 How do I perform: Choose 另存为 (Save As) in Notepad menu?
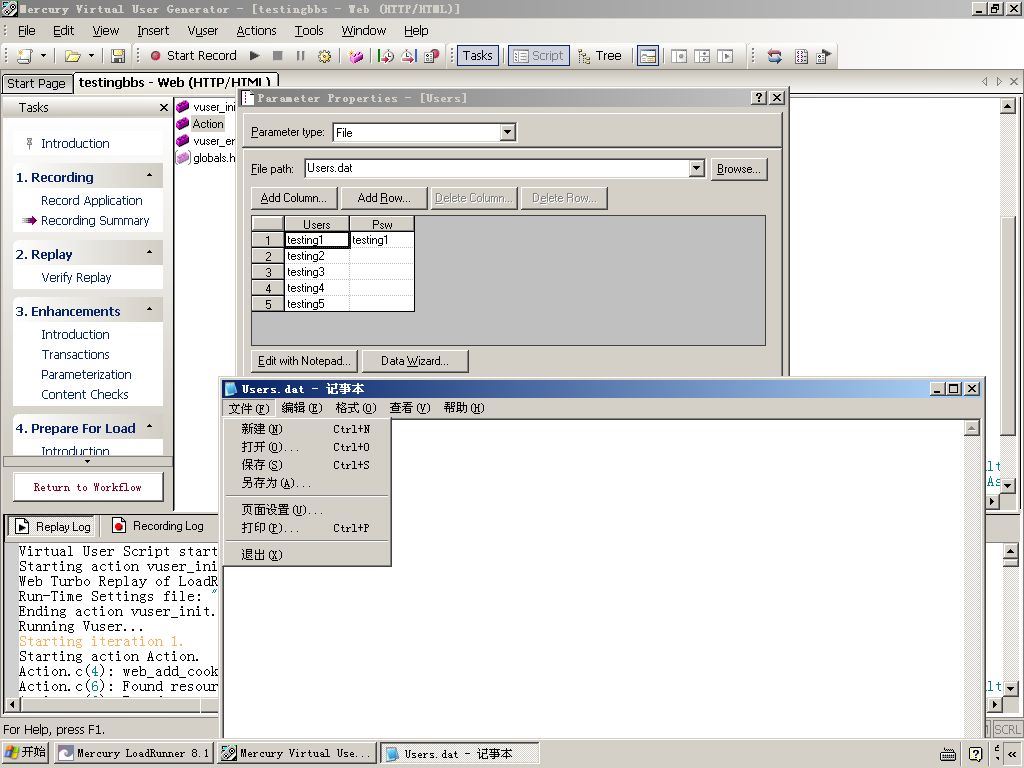click(x=275, y=483)
